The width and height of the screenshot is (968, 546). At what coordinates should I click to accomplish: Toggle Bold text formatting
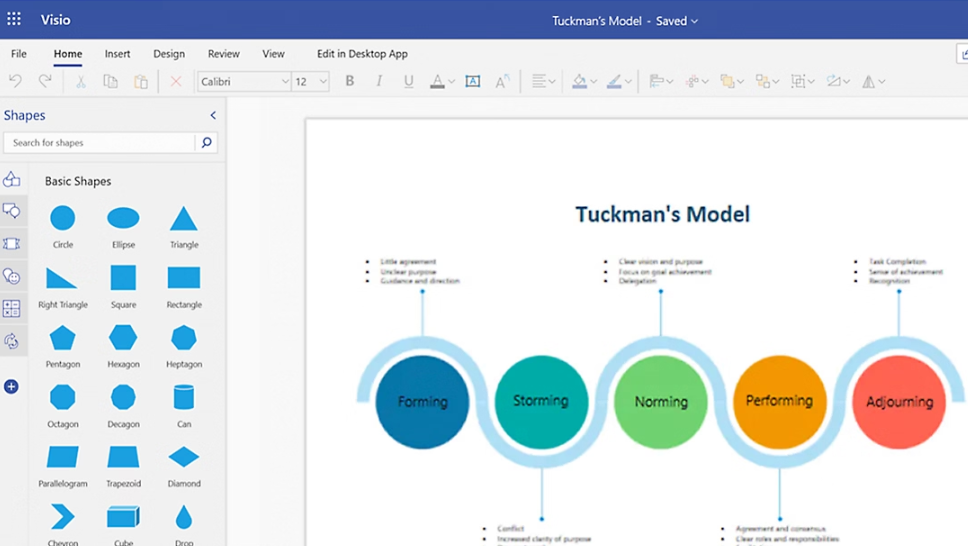tap(349, 81)
